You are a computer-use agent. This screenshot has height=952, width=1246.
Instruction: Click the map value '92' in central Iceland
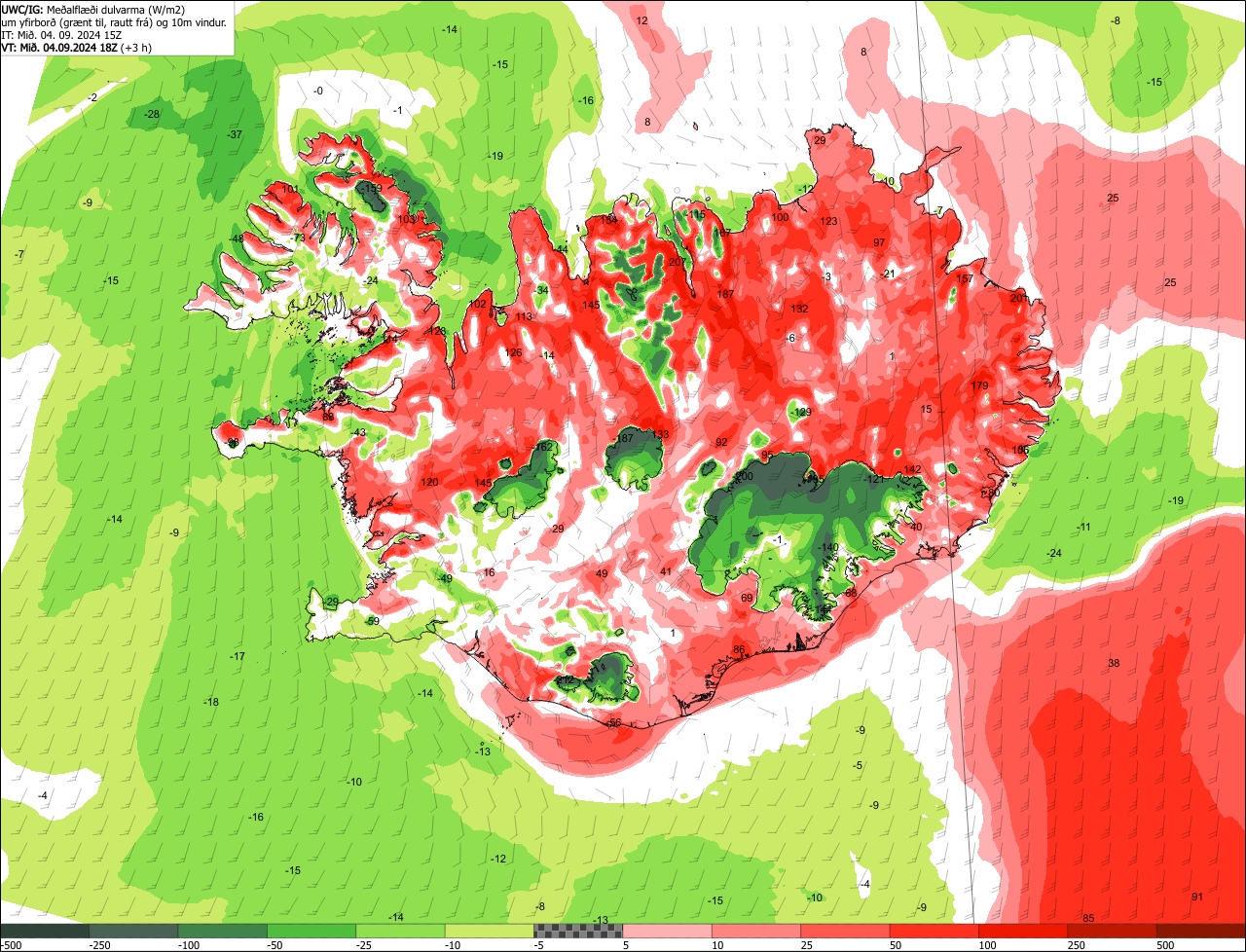(721, 442)
